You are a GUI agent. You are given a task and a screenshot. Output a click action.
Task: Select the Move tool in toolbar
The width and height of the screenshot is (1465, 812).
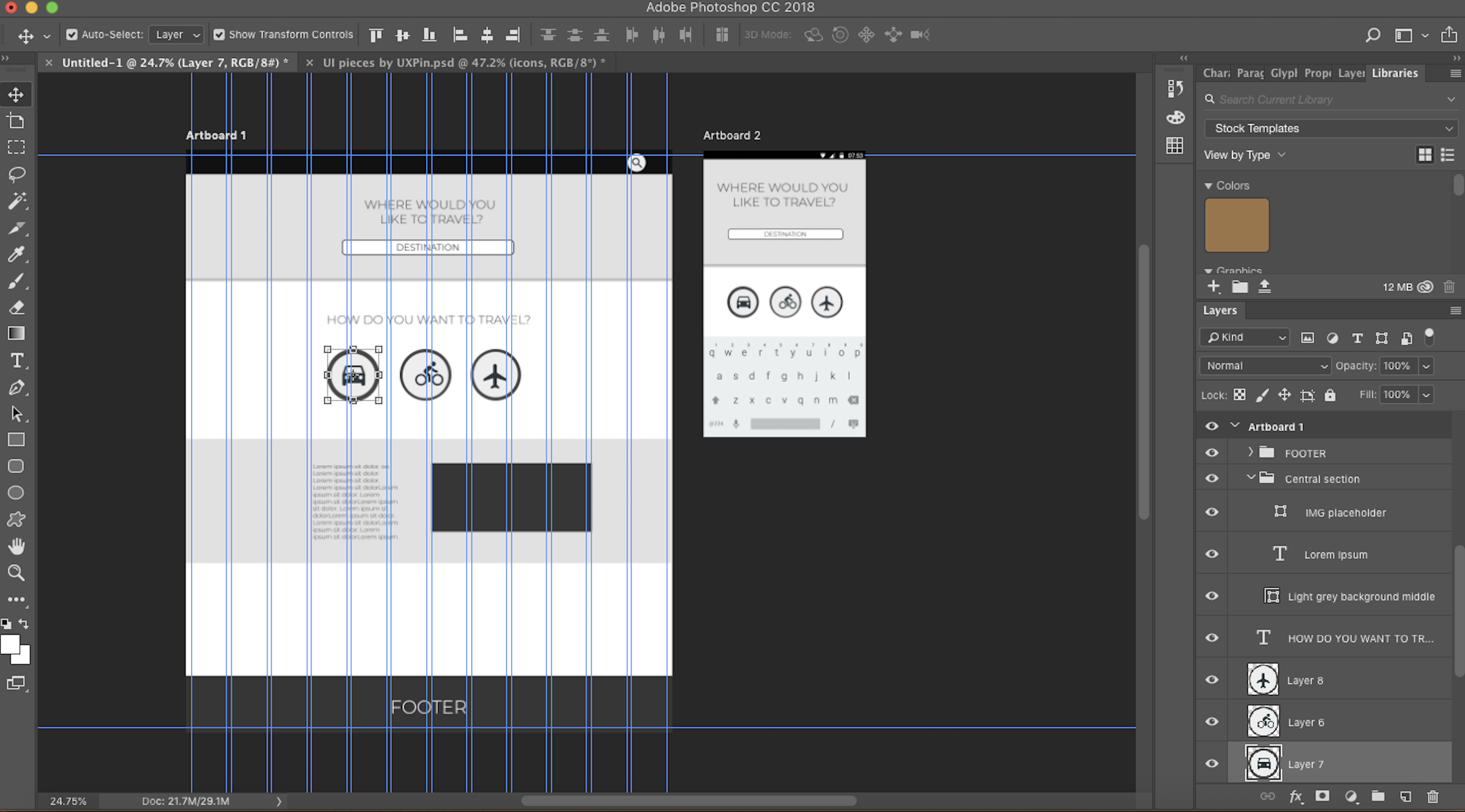15,93
